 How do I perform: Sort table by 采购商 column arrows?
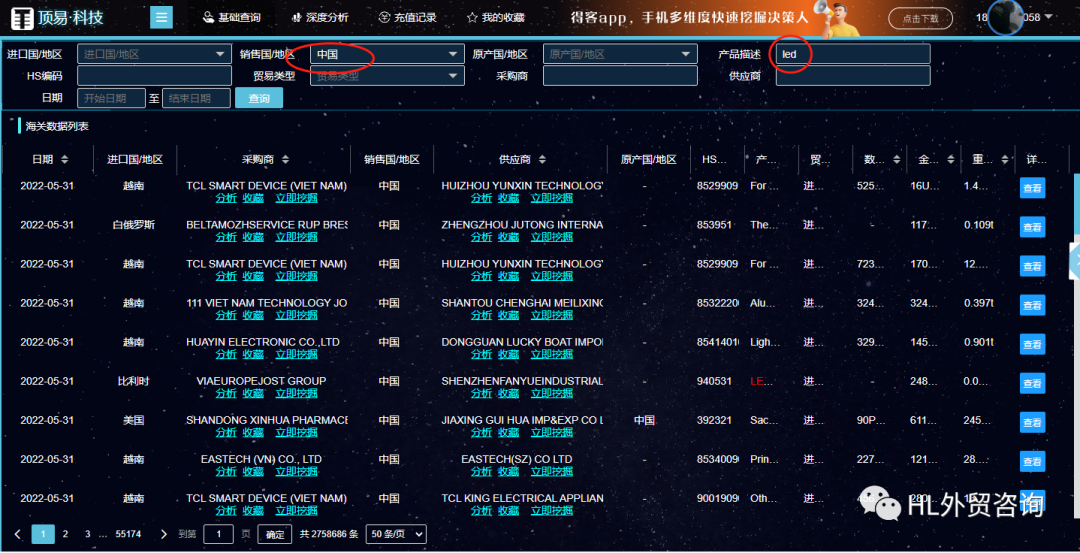(285, 160)
